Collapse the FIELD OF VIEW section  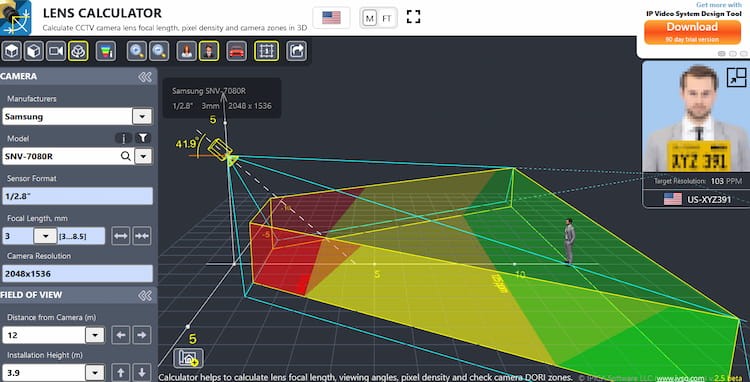(x=145, y=295)
